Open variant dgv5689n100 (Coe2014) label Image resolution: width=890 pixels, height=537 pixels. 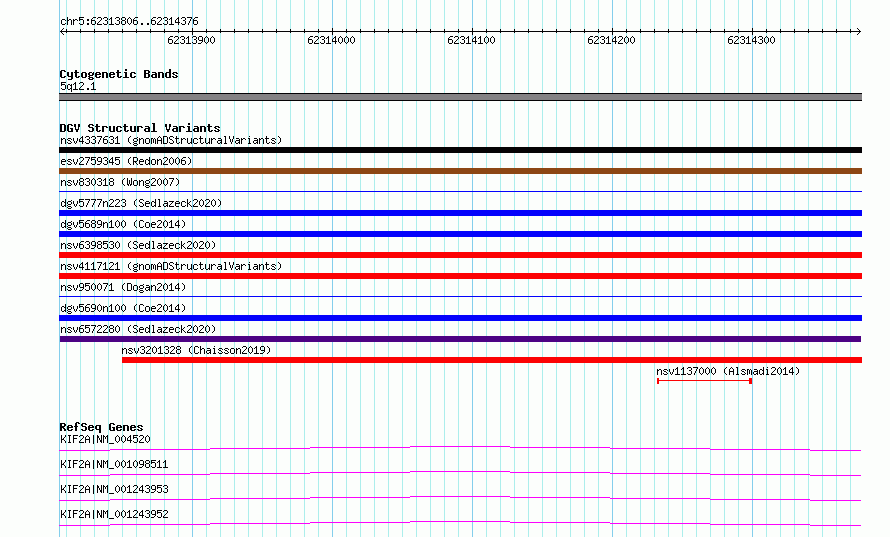[x=123, y=224]
